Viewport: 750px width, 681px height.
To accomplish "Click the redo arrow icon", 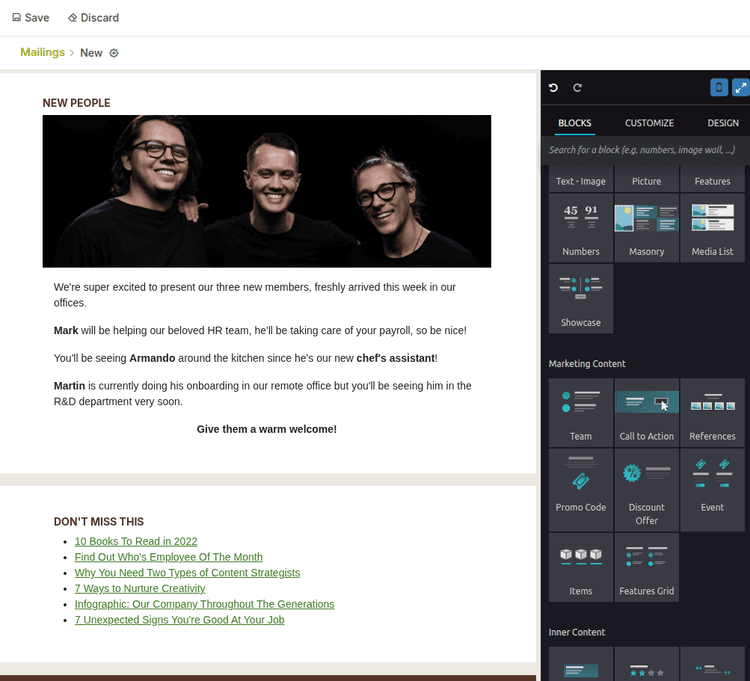I will pyautogui.click(x=577, y=88).
